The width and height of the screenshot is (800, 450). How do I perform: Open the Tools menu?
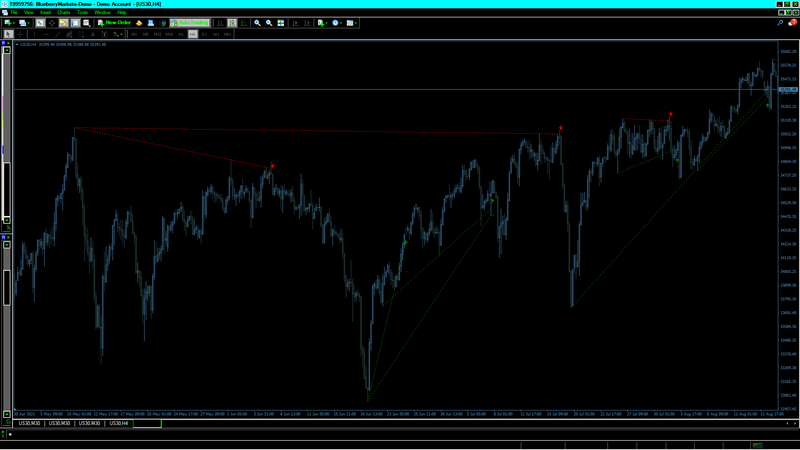tap(82, 12)
